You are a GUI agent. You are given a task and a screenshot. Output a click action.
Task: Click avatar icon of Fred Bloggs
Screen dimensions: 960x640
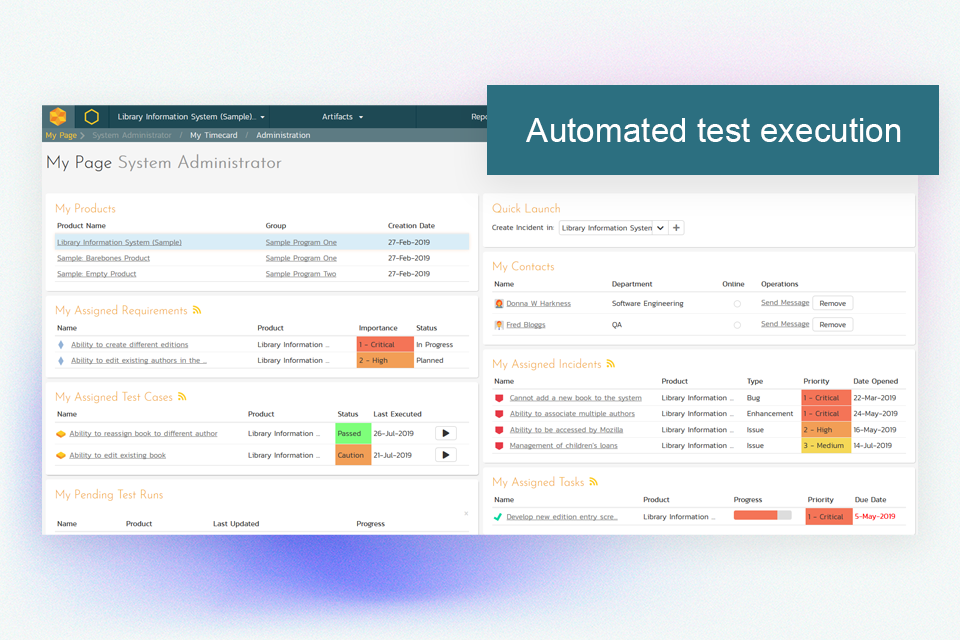499,325
